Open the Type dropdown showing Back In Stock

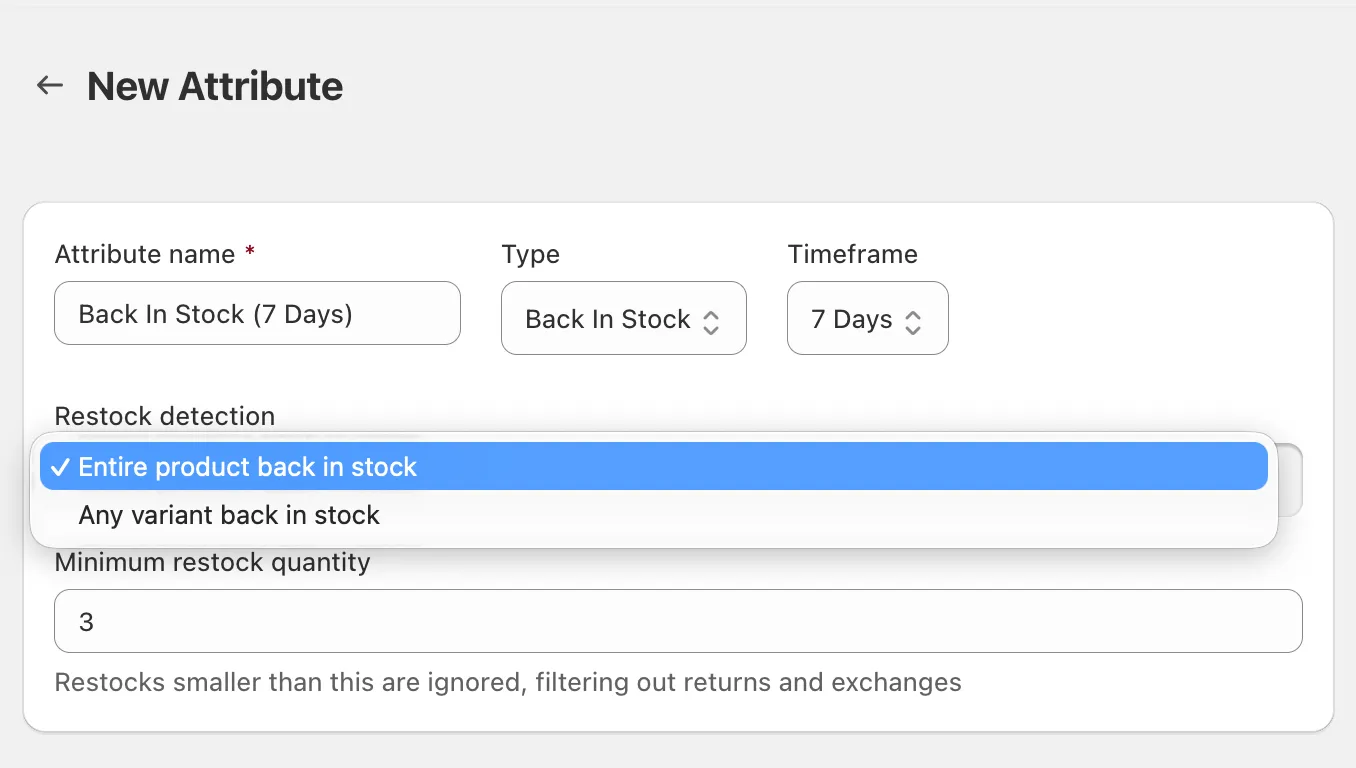pos(624,319)
